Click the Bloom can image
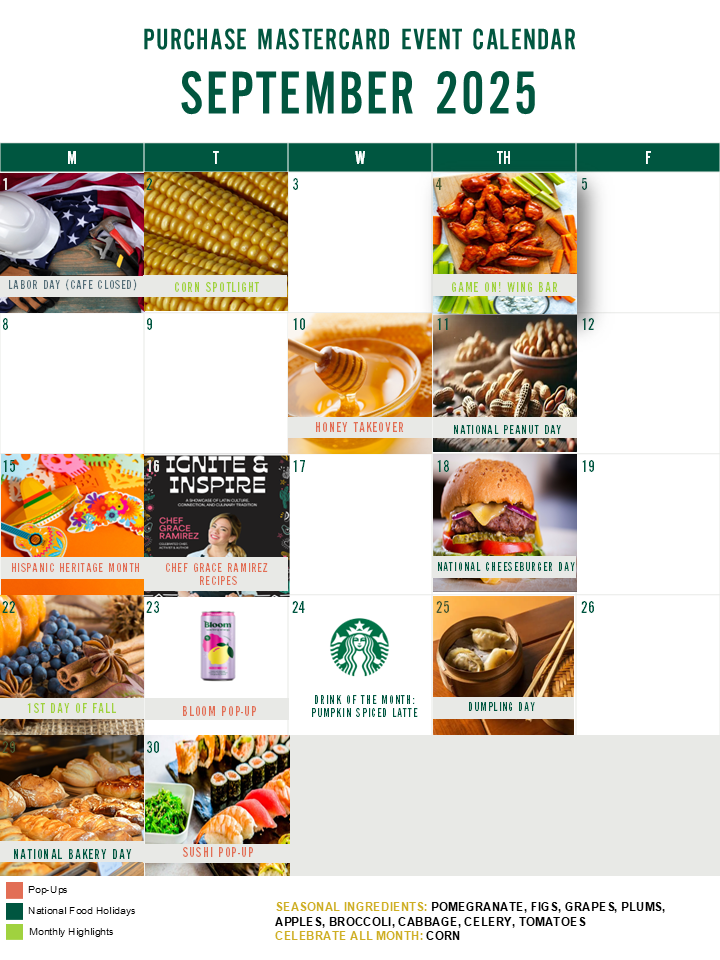Image resolution: width=720 pixels, height=960 pixels. (218, 645)
